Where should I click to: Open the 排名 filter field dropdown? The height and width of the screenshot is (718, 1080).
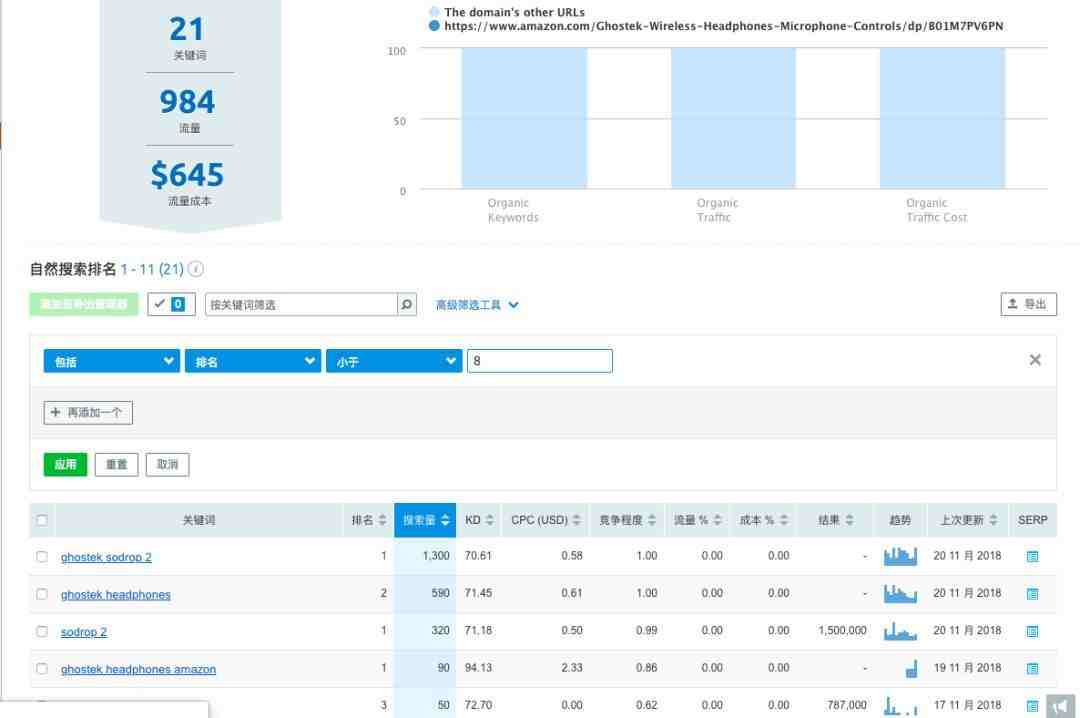pyautogui.click(x=253, y=361)
